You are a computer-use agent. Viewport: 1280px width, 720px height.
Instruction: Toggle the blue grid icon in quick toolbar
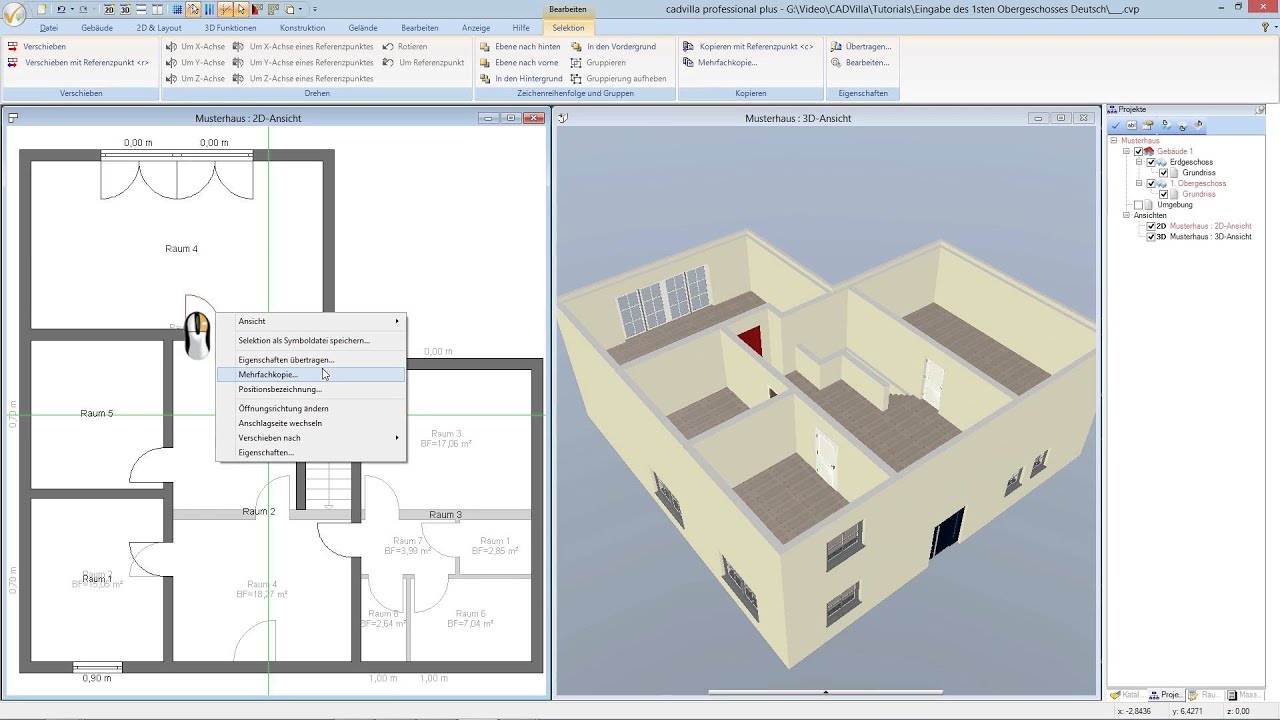pos(177,10)
